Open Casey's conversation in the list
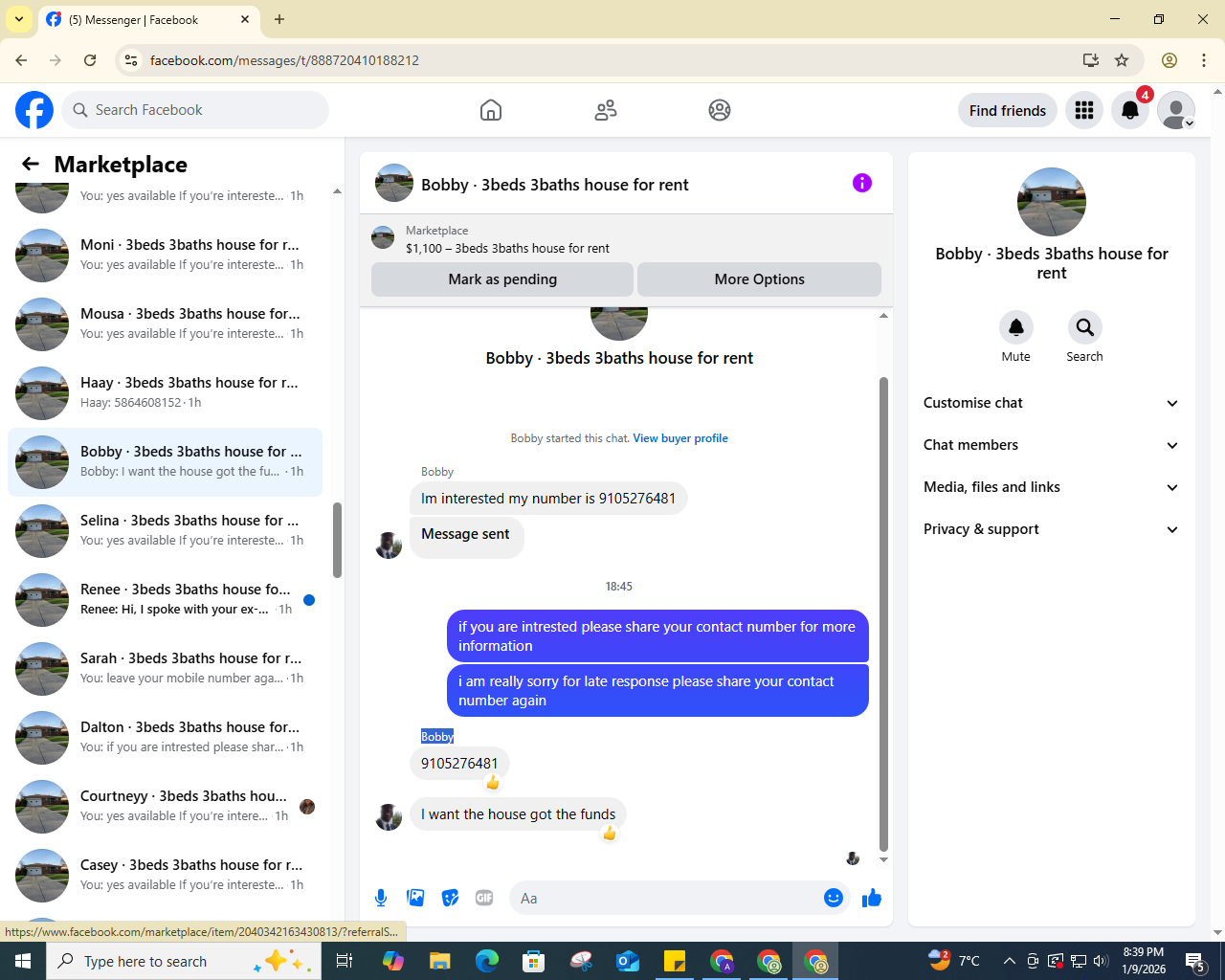1225x980 pixels. [x=165, y=876]
